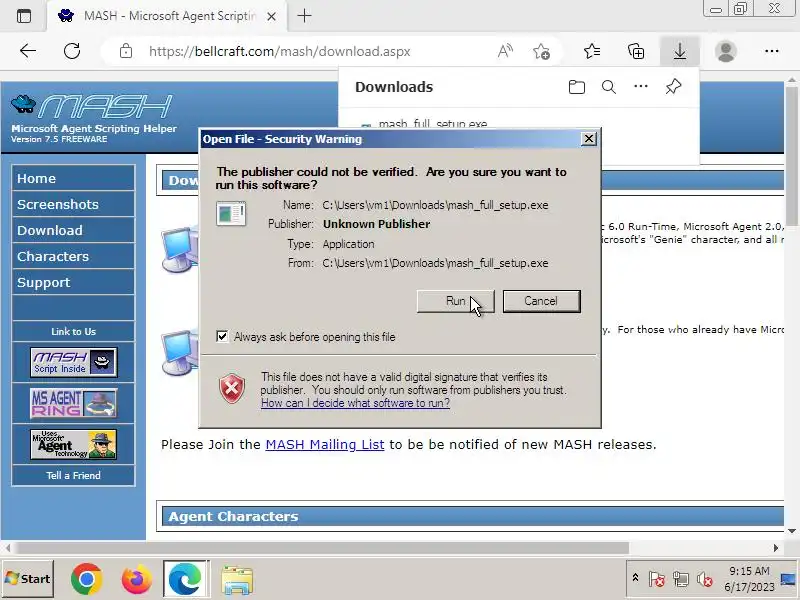Viewport: 800px width, 600px height.
Task: Click the Uses Microsoft Agent Technology banner
Action: click(73, 444)
